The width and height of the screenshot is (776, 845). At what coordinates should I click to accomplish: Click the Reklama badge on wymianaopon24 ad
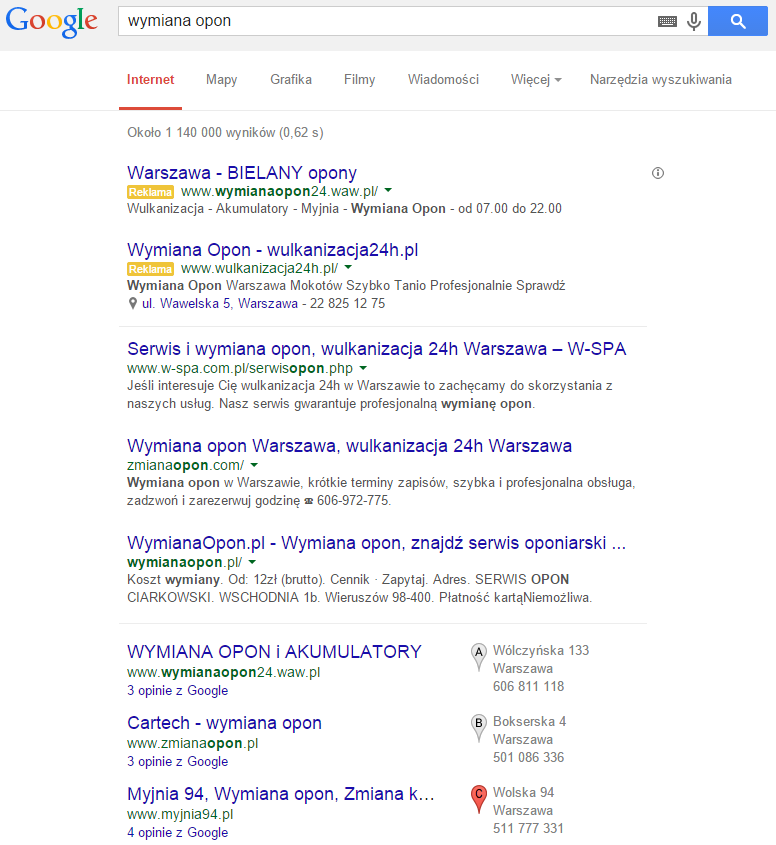click(150, 192)
